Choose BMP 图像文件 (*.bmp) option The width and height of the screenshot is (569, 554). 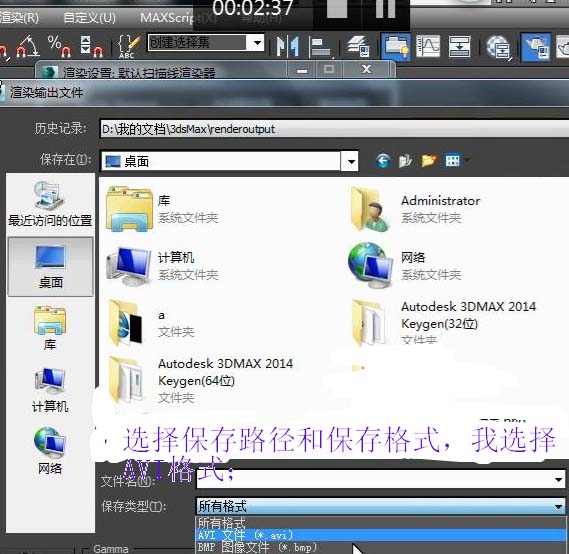pyautogui.click(x=381, y=547)
